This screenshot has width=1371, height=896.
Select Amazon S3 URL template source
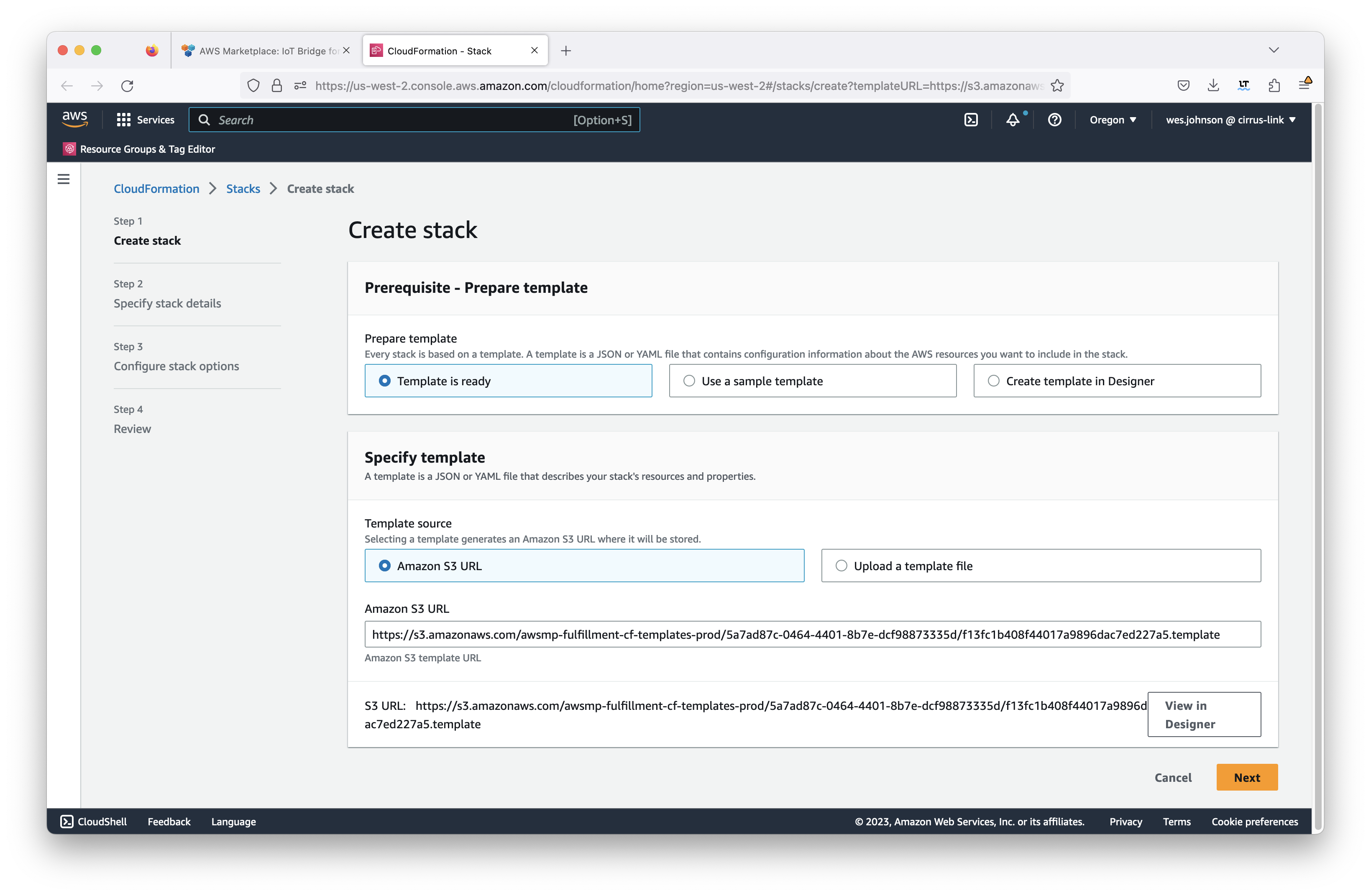(584, 566)
